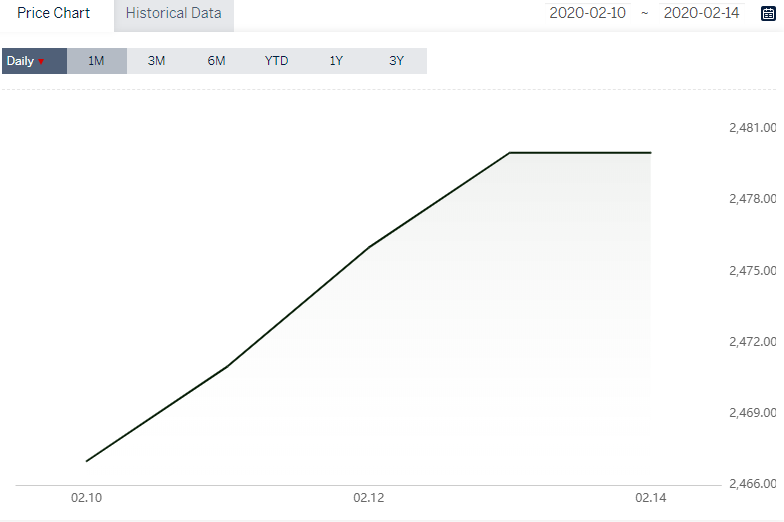Click the first bend in the chart line
Viewport: 784px width, 522px height.
[228, 367]
